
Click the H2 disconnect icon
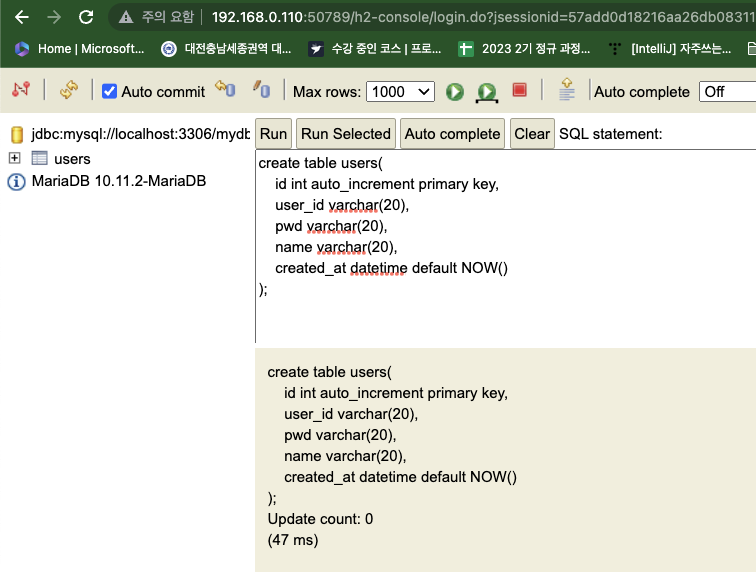pos(21,90)
